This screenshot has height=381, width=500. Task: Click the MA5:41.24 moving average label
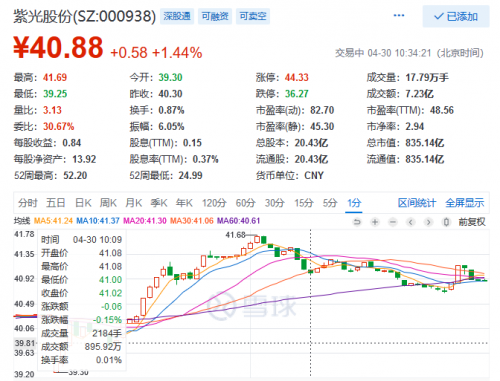[53, 221]
